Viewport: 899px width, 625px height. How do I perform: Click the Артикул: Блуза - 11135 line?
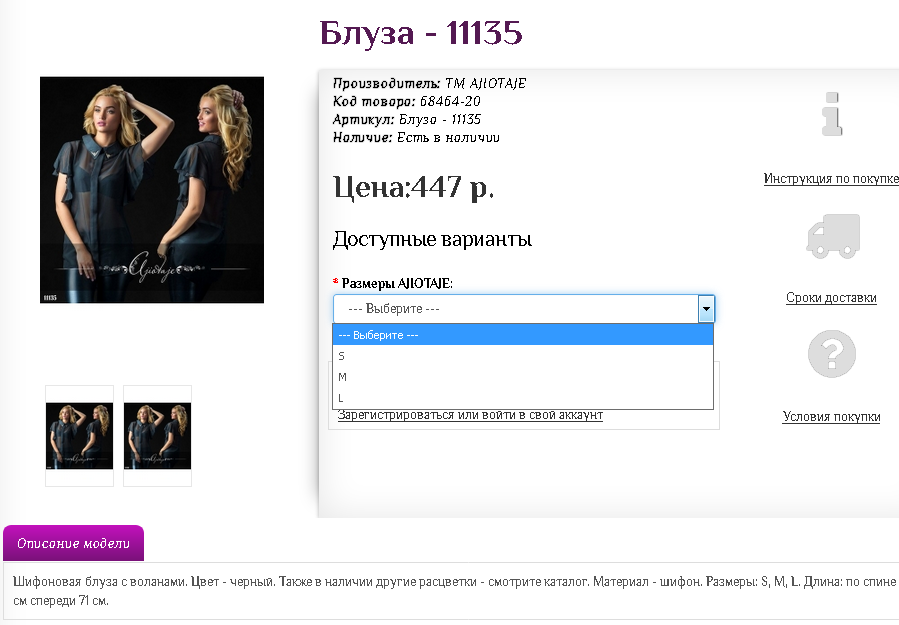coord(406,119)
